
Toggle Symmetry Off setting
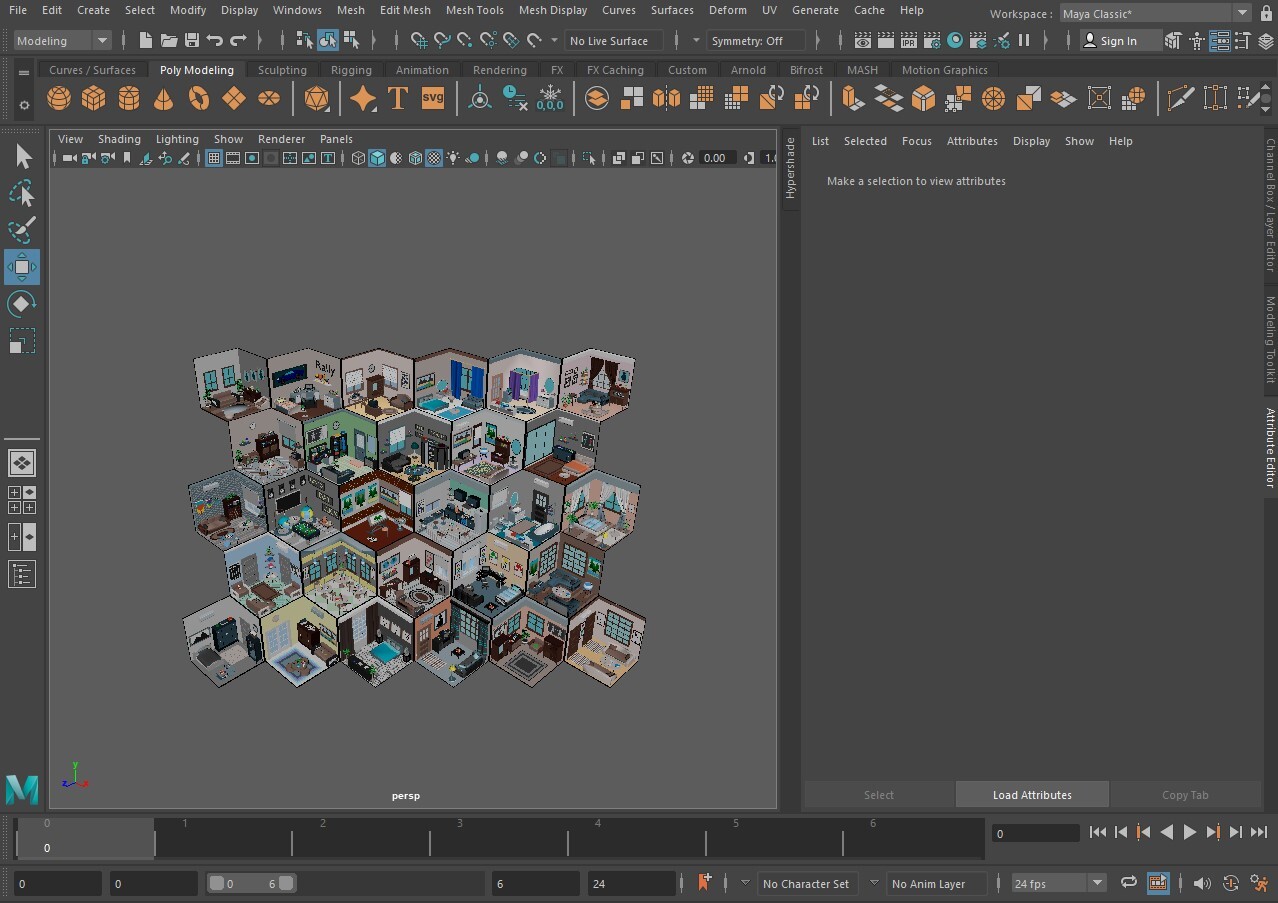pos(756,41)
